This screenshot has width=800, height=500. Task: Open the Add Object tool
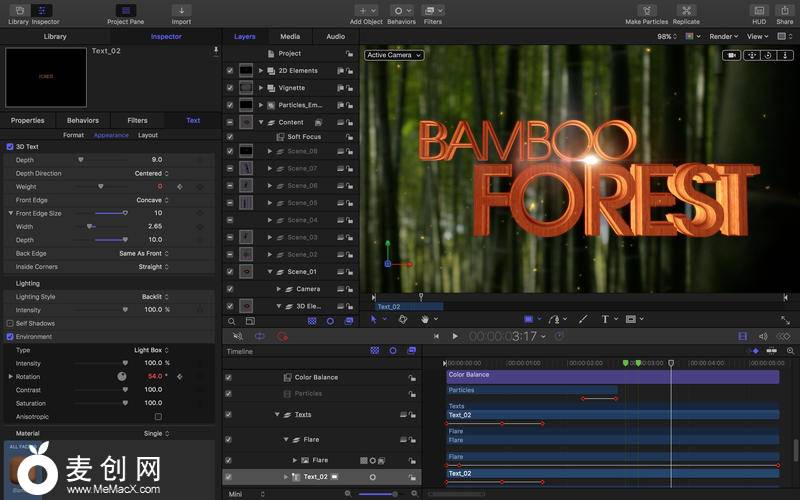click(x=365, y=11)
